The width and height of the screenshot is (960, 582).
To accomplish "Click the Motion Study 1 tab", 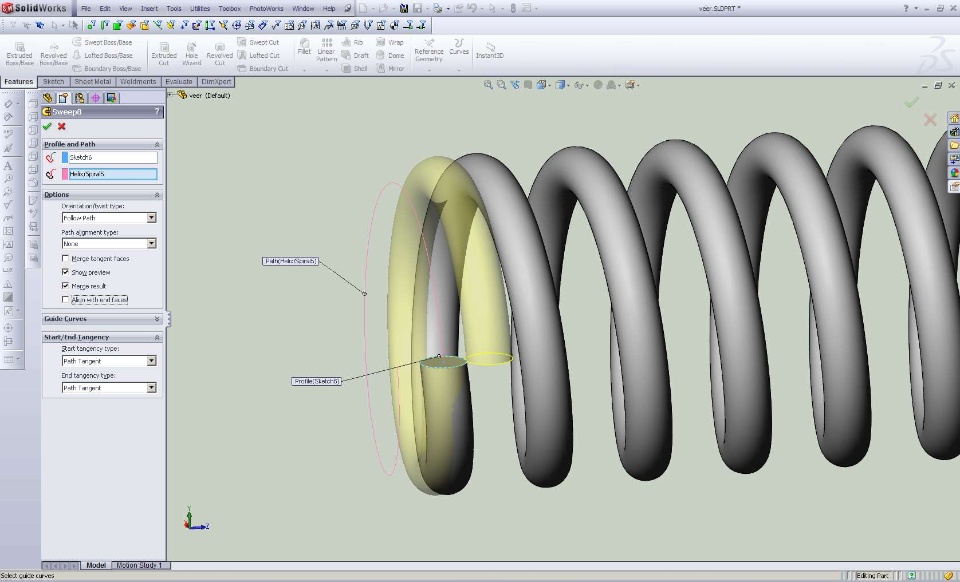I will (138, 565).
